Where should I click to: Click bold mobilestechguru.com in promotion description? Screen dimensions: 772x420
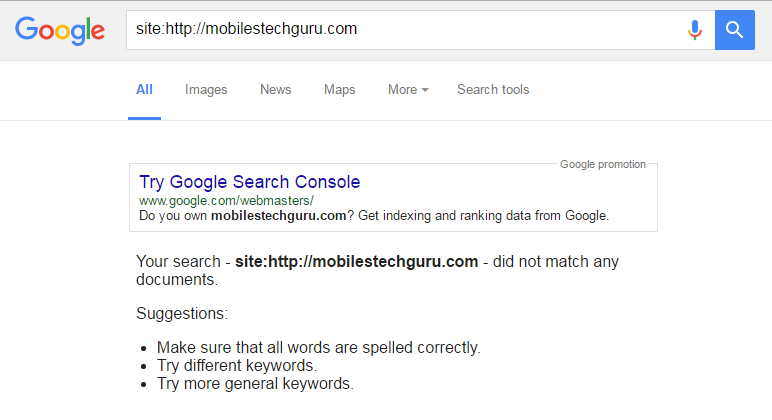click(278, 215)
